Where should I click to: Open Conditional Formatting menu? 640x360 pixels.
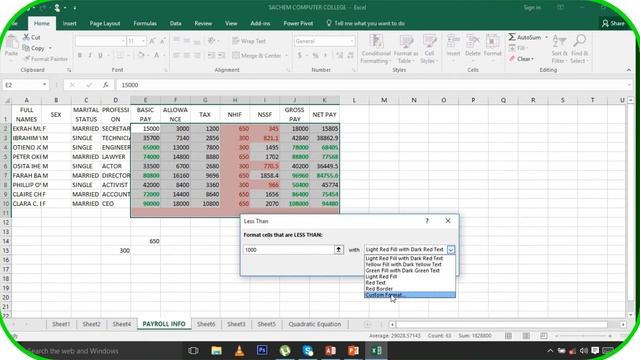pos(376,49)
